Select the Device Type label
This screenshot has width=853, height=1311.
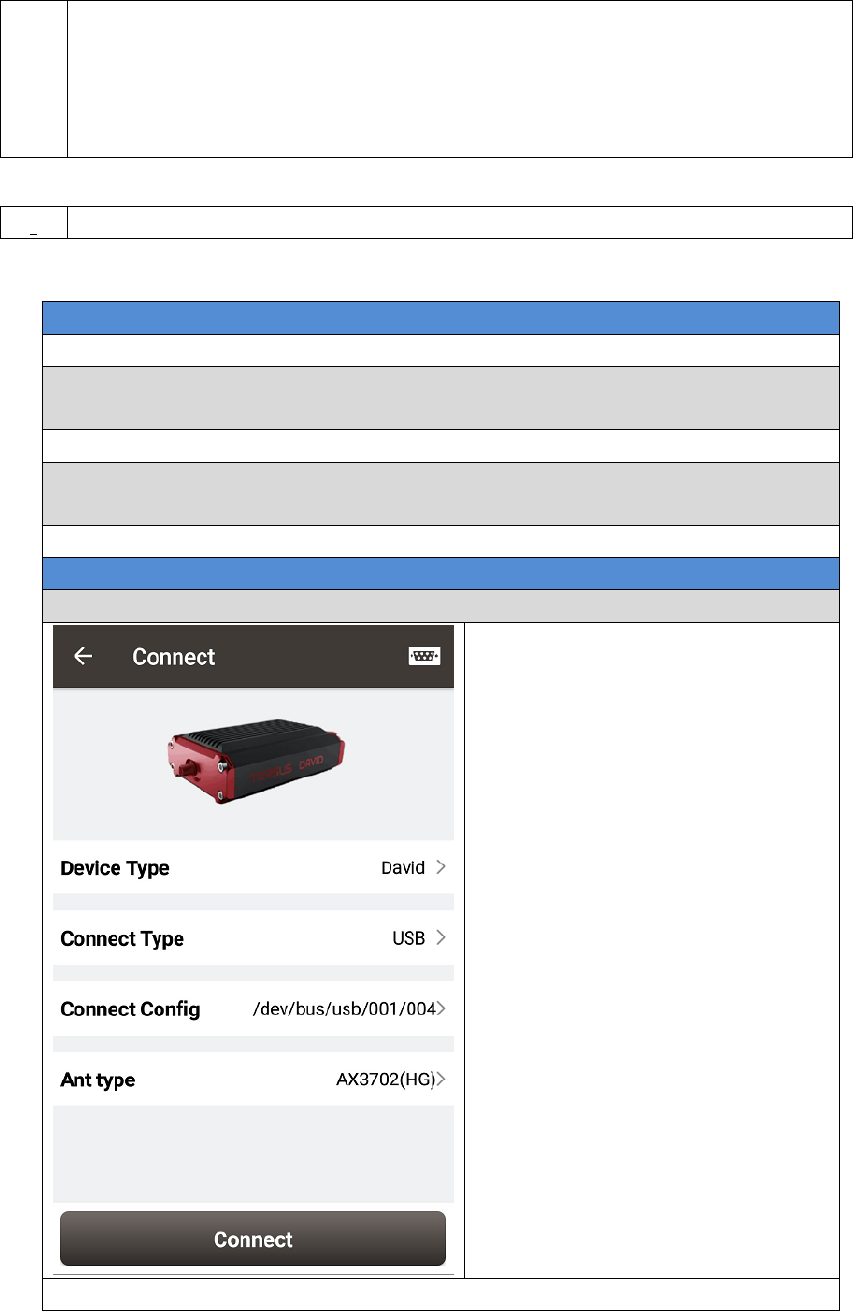(x=115, y=868)
